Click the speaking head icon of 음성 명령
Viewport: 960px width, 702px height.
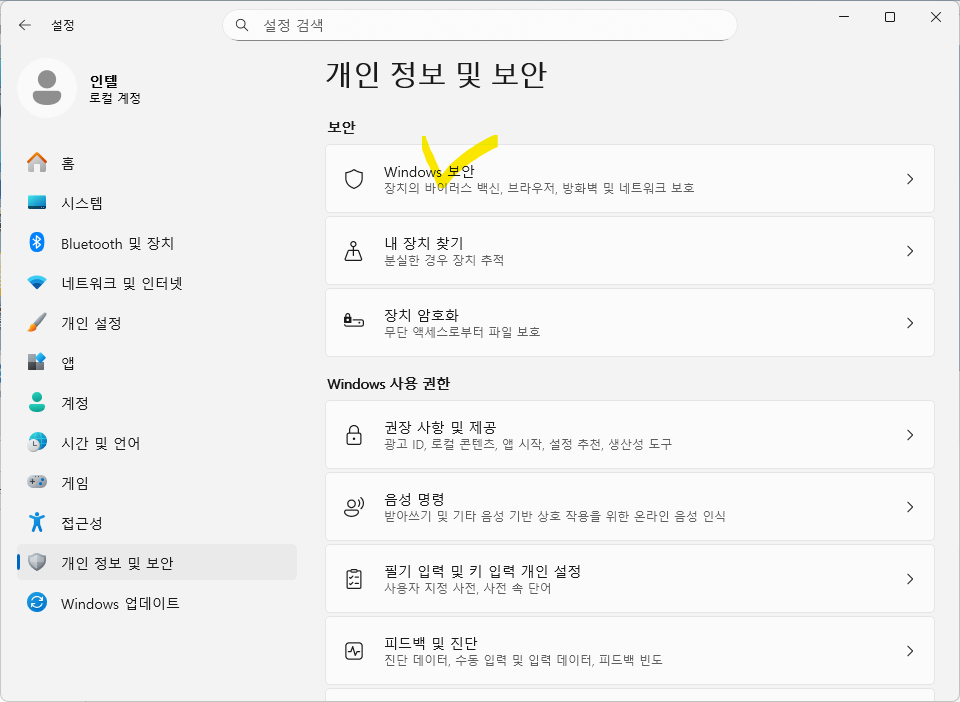(x=354, y=507)
